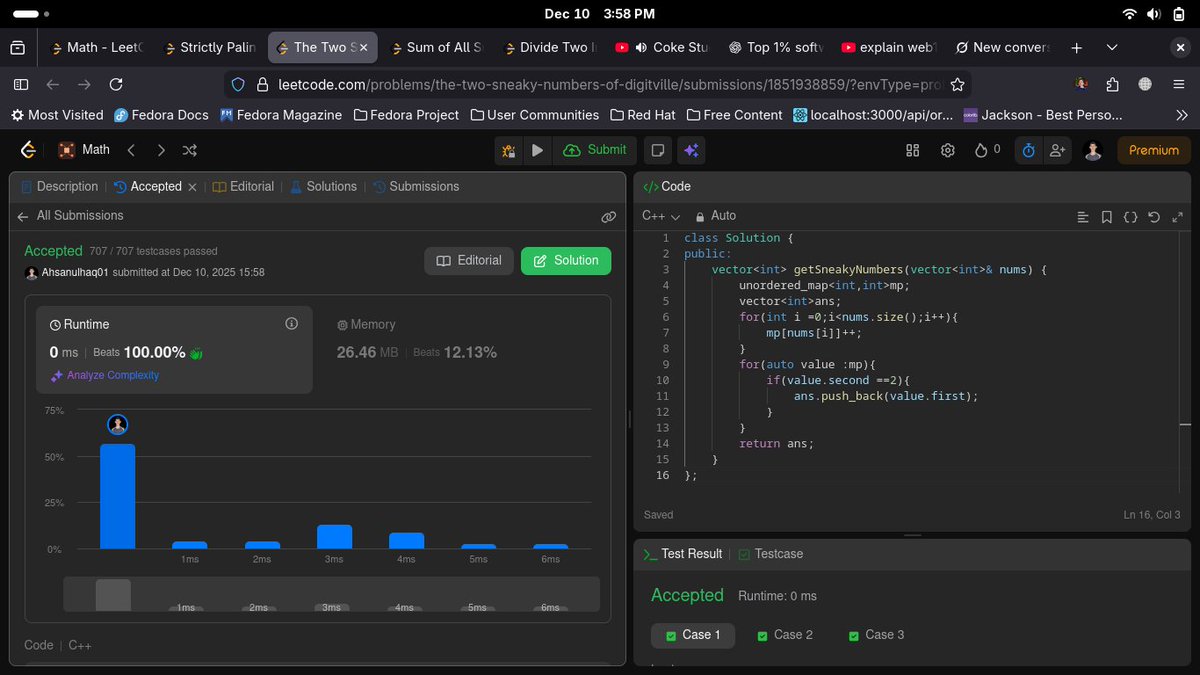This screenshot has width=1200, height=675.
Task: Open the Fedora Project bookmark folder
Action: 406,115
